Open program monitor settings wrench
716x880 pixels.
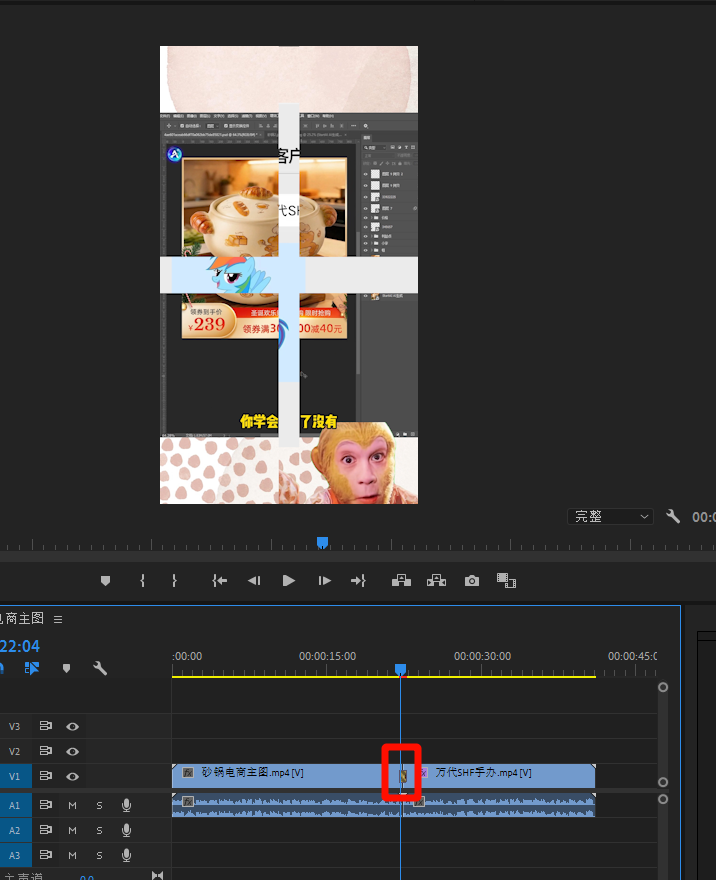pos(673,517)
